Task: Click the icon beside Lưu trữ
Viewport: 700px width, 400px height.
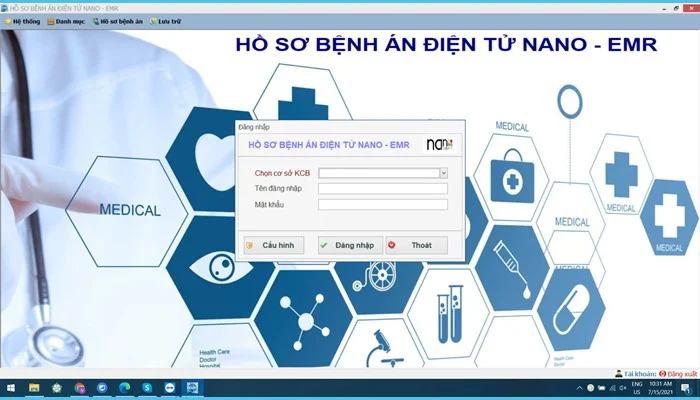Action: pyautogui.click(x=153, y=21)
